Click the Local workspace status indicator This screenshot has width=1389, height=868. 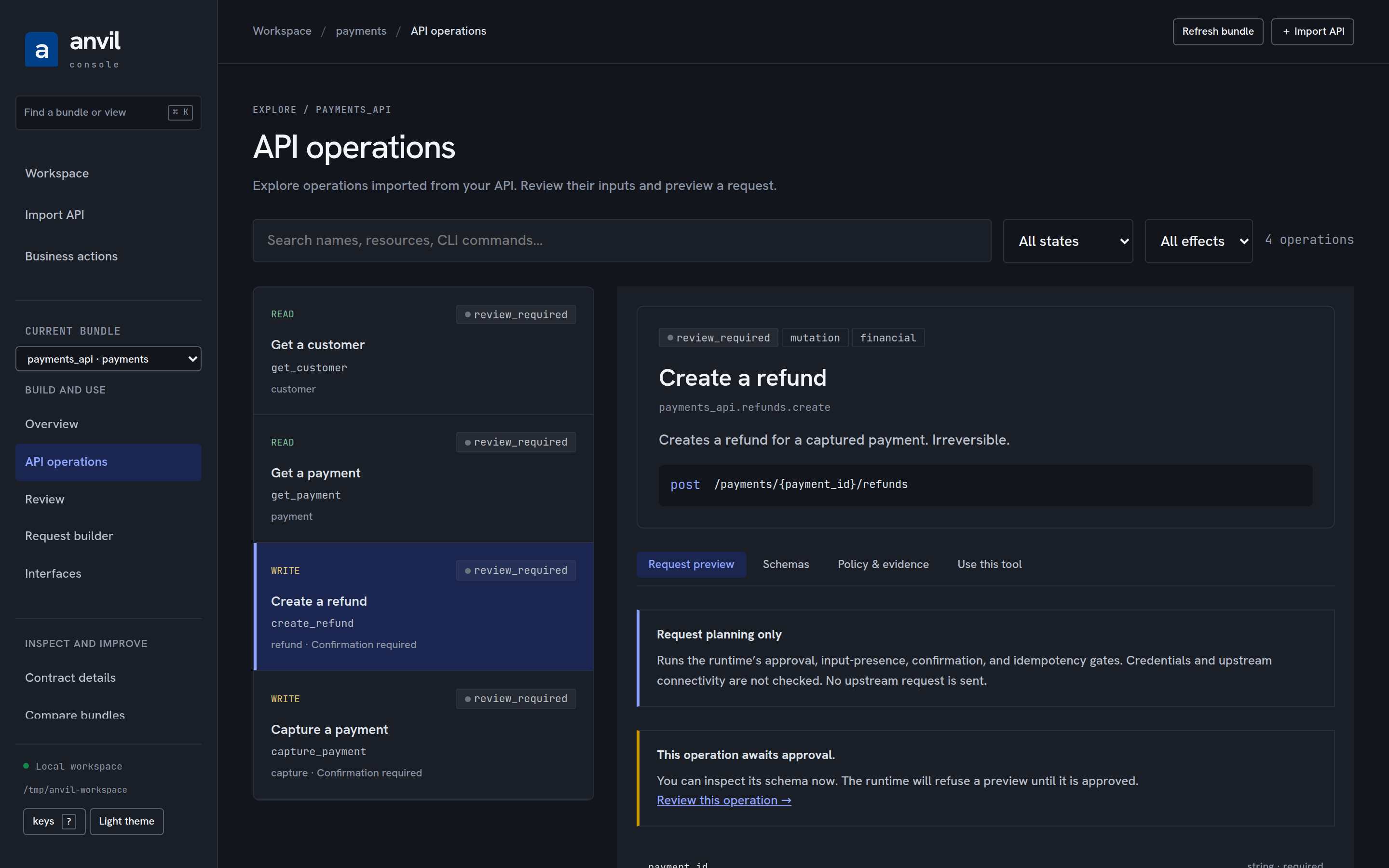(73, 766)
